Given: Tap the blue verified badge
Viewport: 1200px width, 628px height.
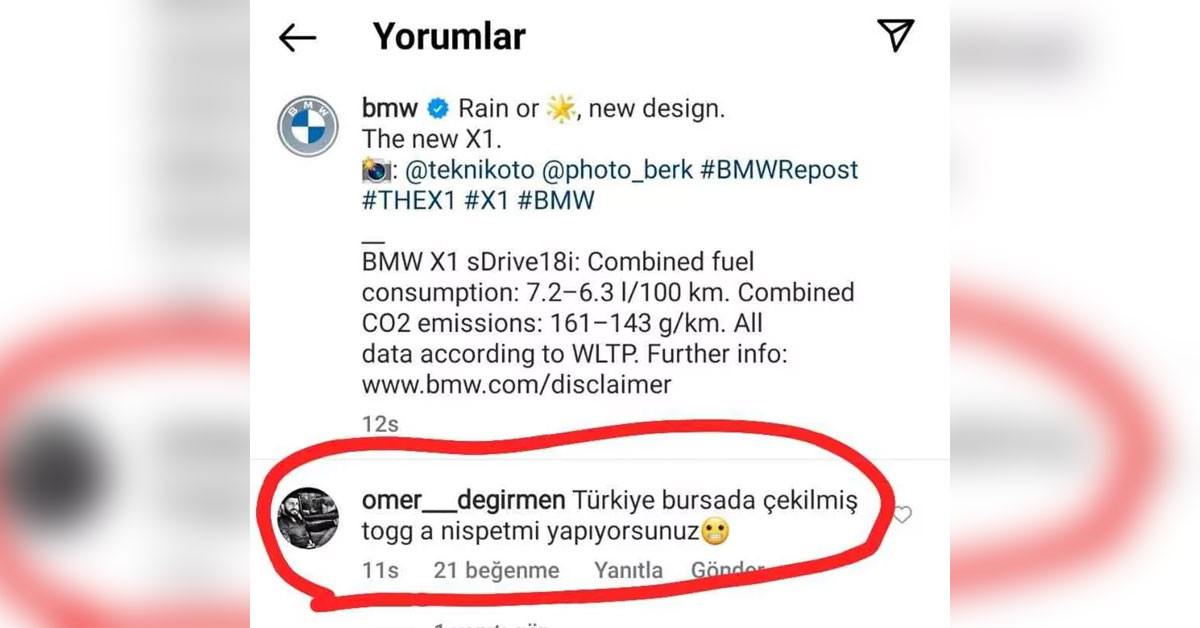Looking at the screenshot, I should [x=438, y=109].
